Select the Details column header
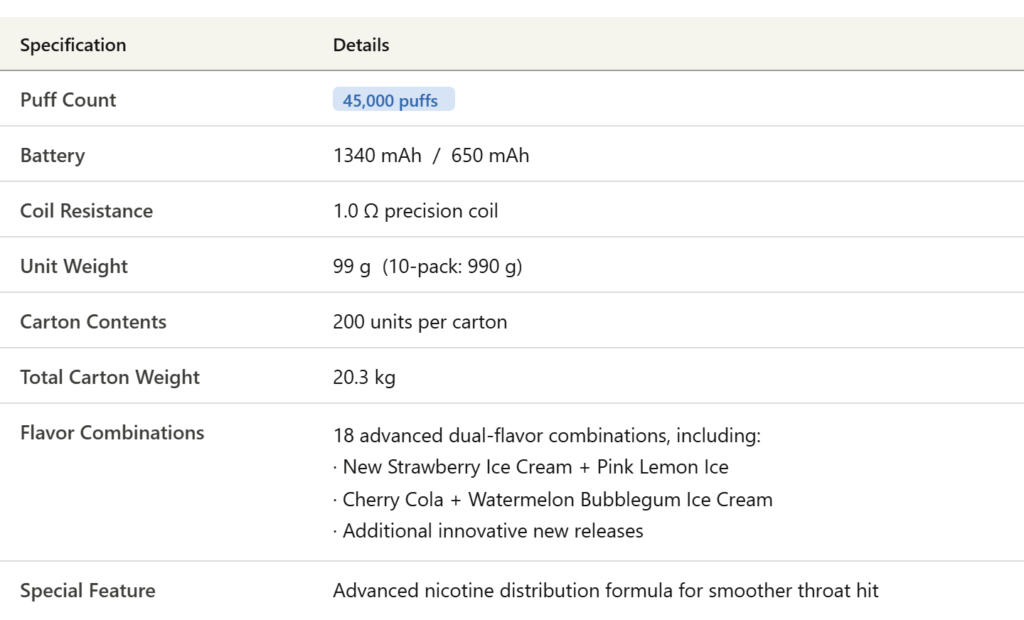1024x620 pixels. [360, 45]
